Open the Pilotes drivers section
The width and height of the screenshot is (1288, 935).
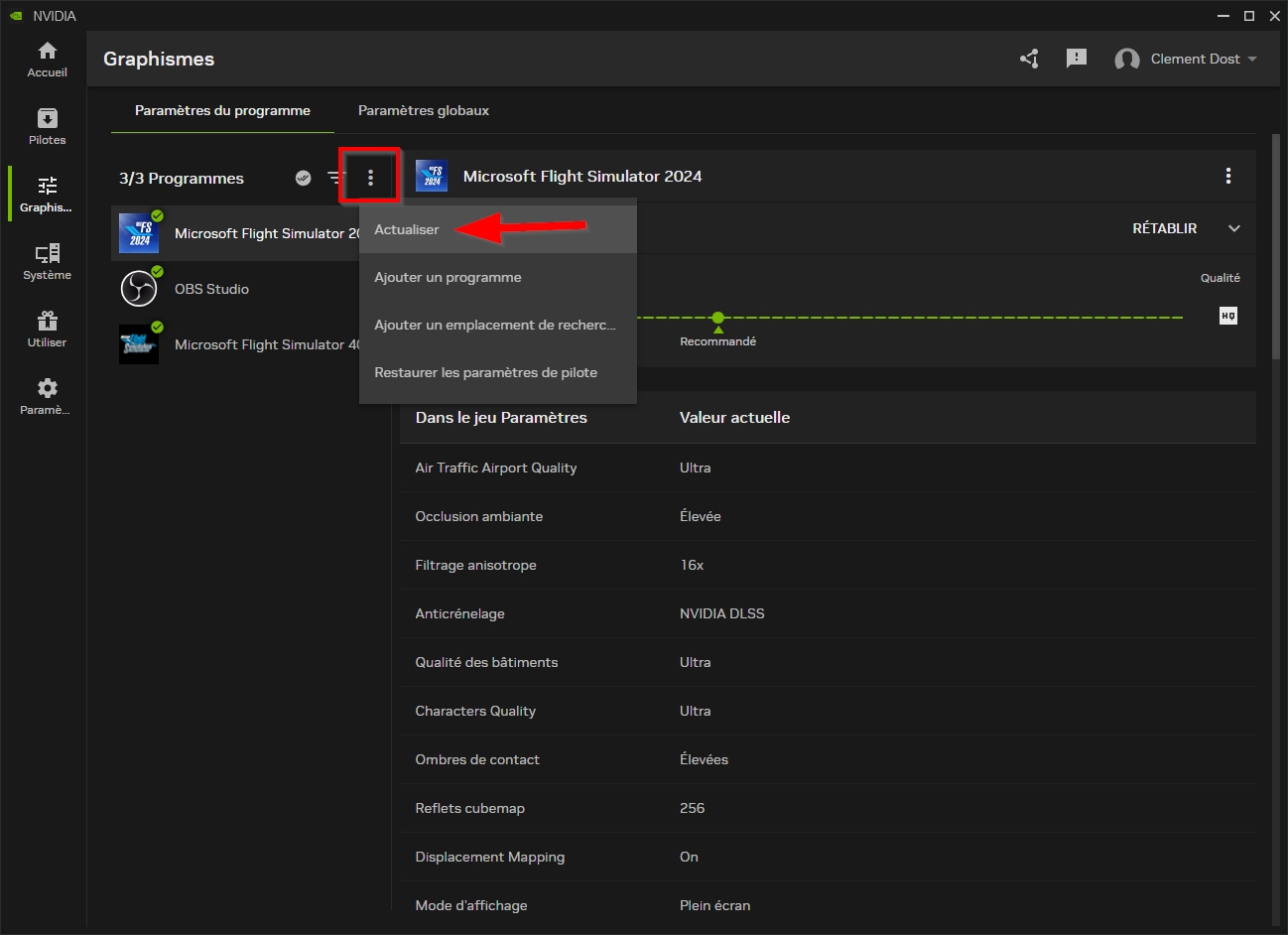click(x=47, y=127)
